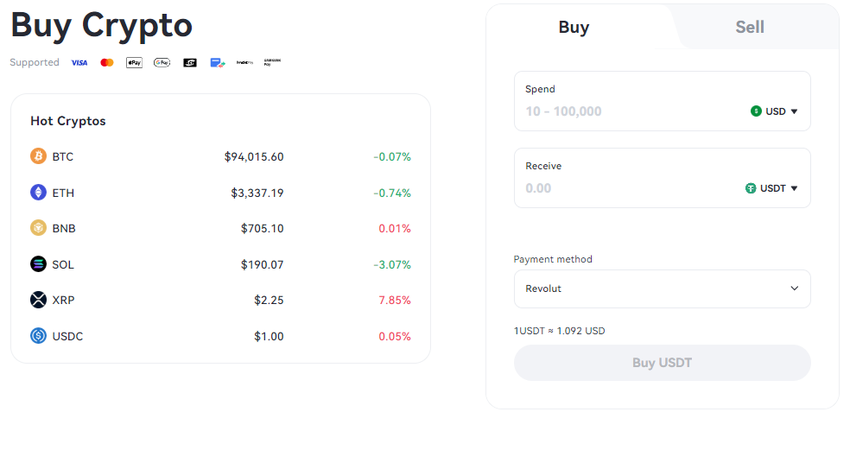The height and width of the screenshot is (450, 850).
Task: Click the Visa payment icon
Action: (79, 63)
